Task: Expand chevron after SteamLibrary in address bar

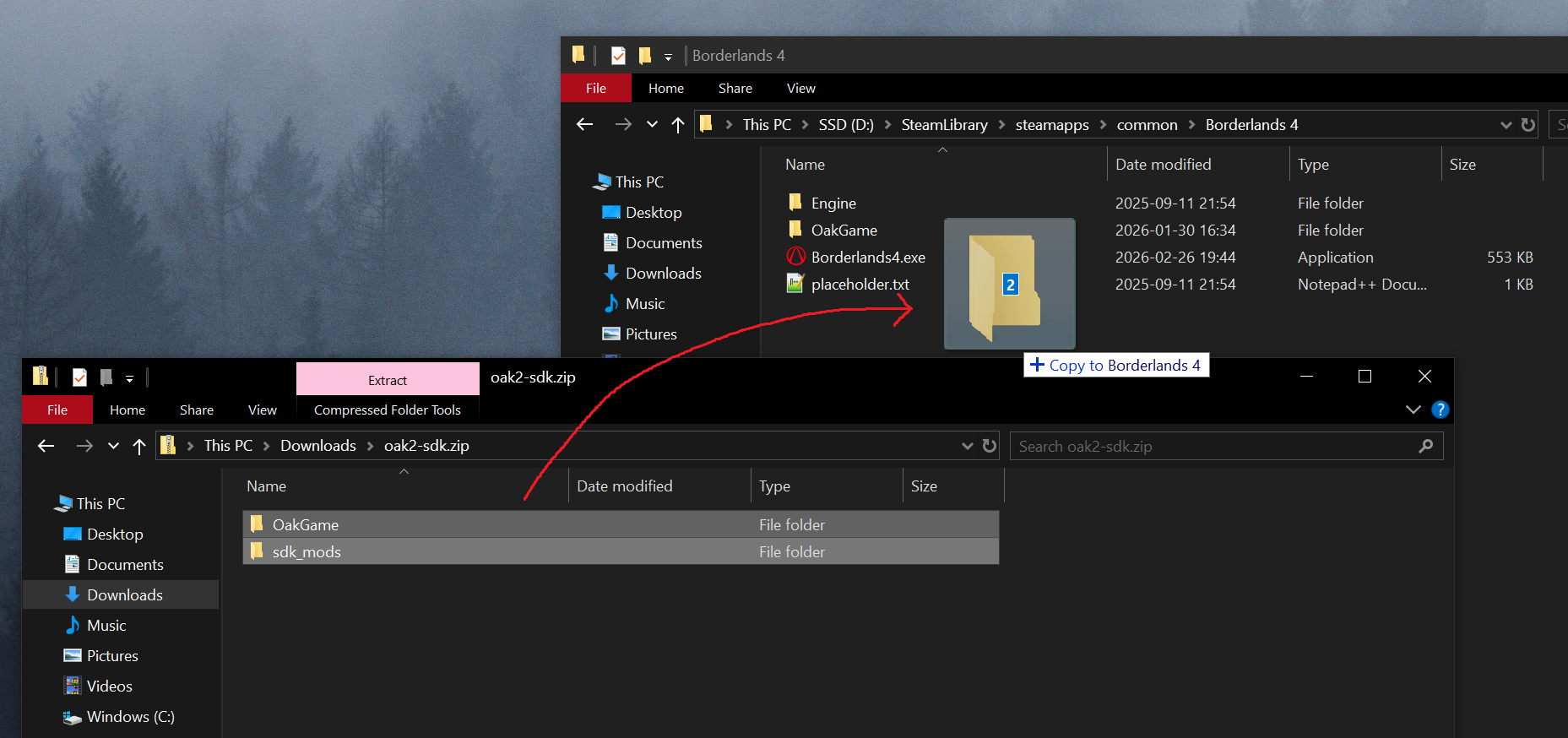Action: (1001, 125)
